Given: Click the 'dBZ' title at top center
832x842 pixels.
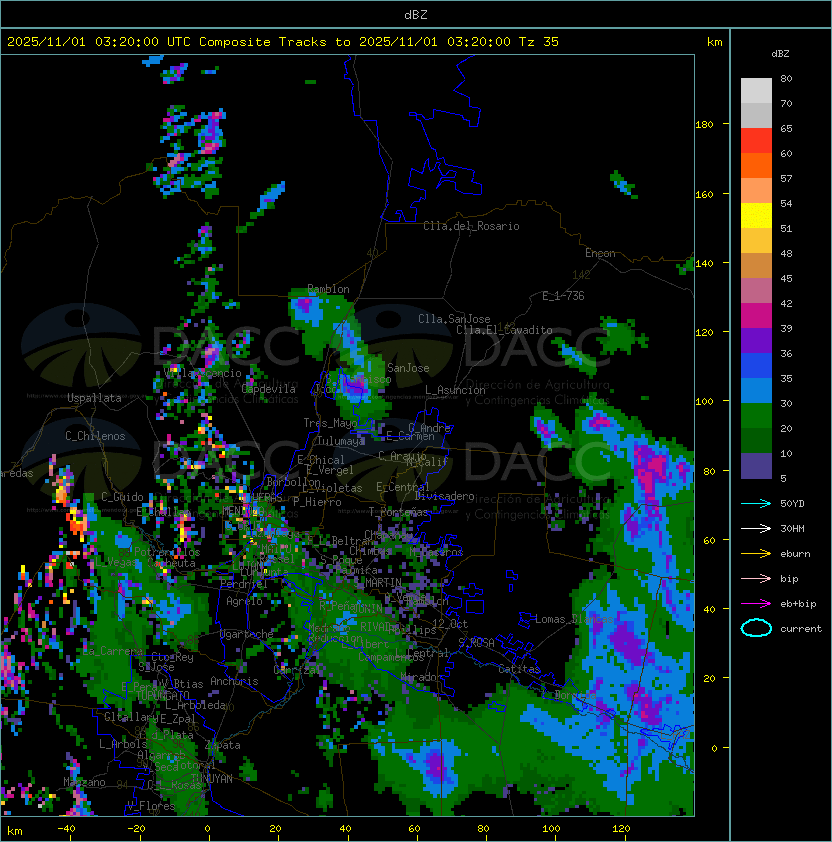Looking at the screenshot, I should pos(416,15).
